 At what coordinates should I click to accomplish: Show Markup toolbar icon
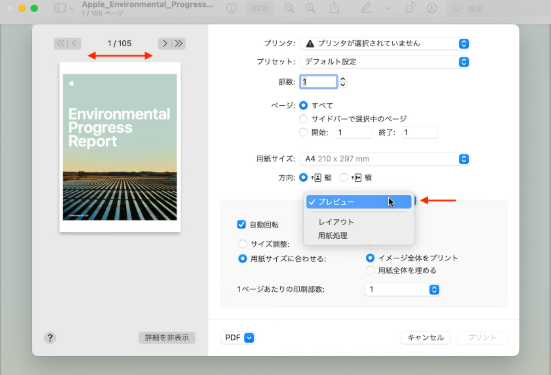pos(432,8)
